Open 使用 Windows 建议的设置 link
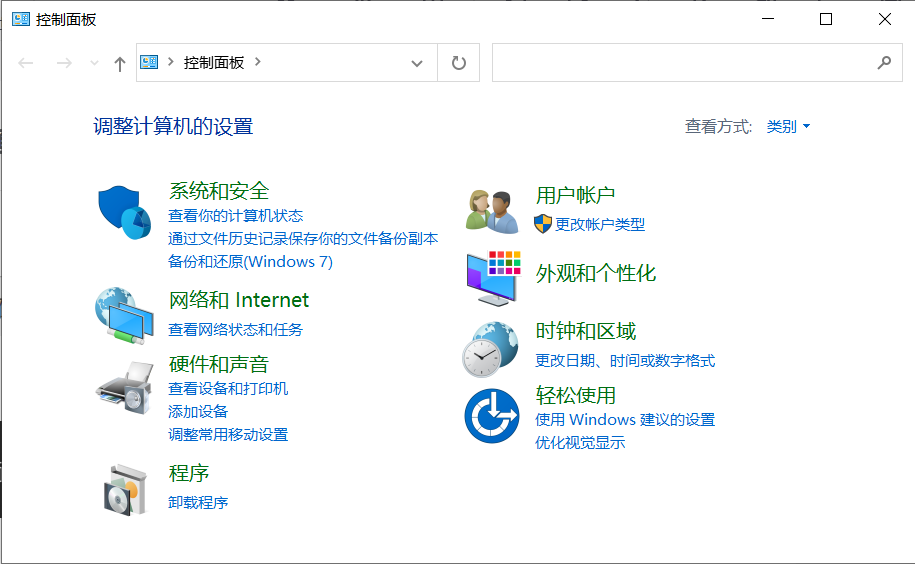Screen dimensions: 915x564 [x=625, y=419]
